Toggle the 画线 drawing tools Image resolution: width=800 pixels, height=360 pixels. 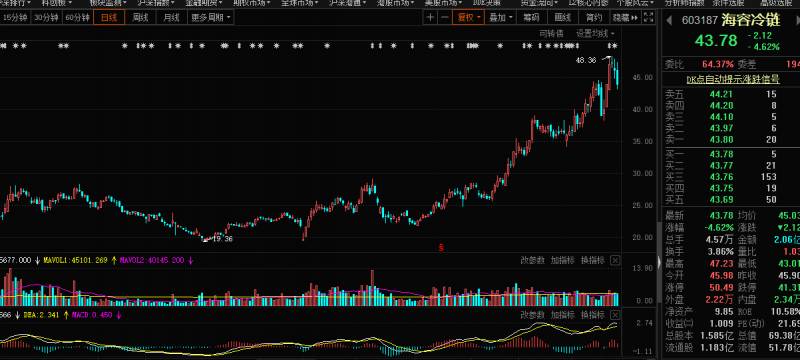coord(563,18)
